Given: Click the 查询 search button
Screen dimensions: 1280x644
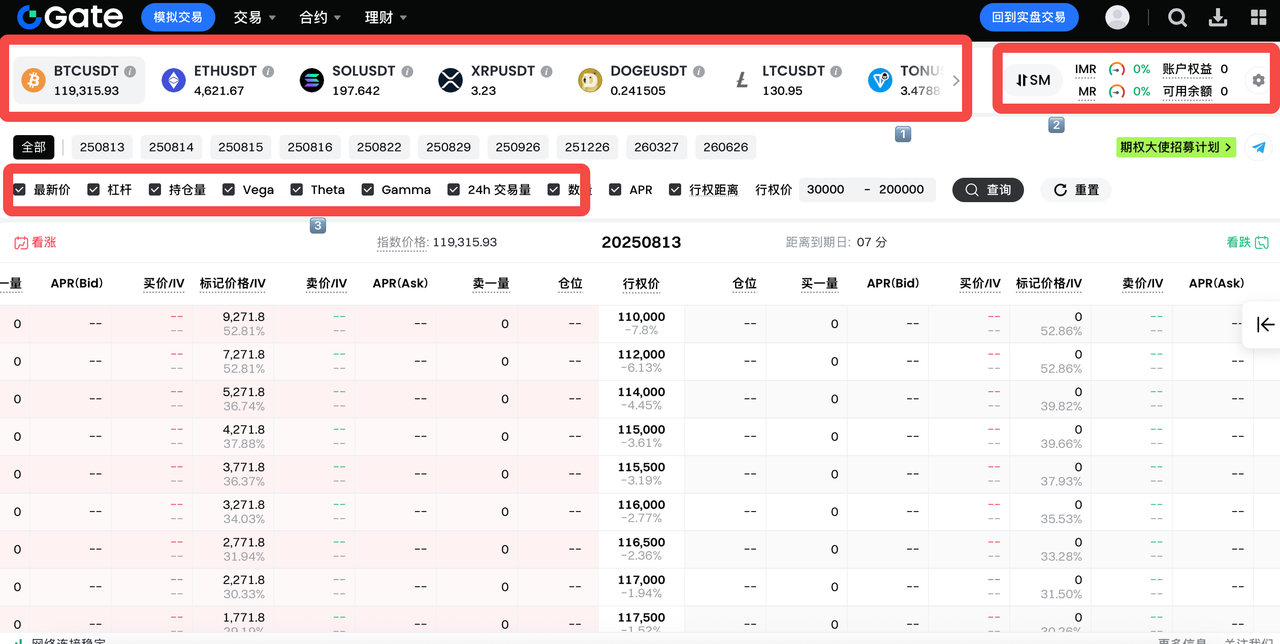Looking at the screenshot, I should (x=987, y=189).
